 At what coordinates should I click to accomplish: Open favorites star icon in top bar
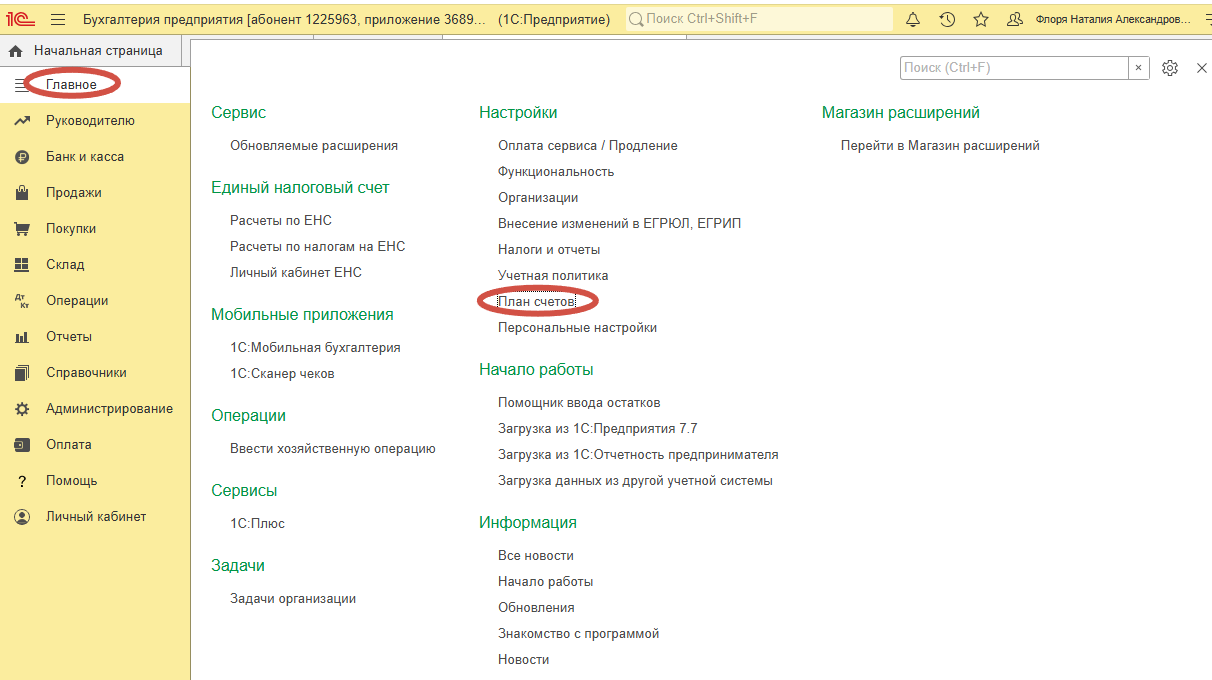point(981,20)
